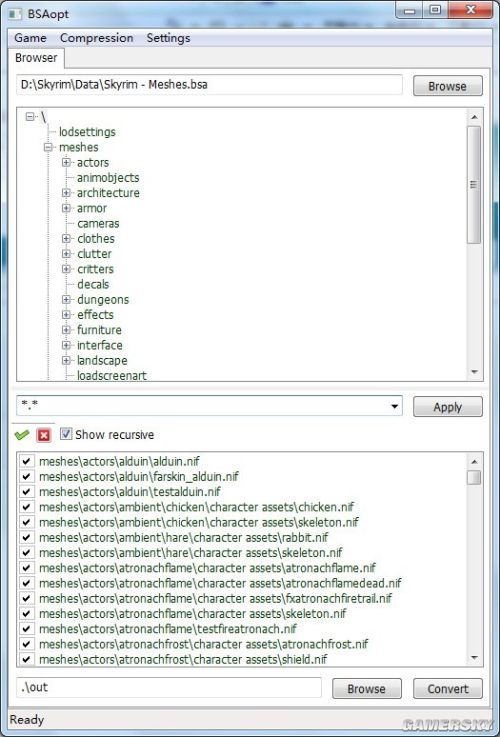Click the .\out output path field
This screenshot has height=737, width=500.
click(169, 687)
